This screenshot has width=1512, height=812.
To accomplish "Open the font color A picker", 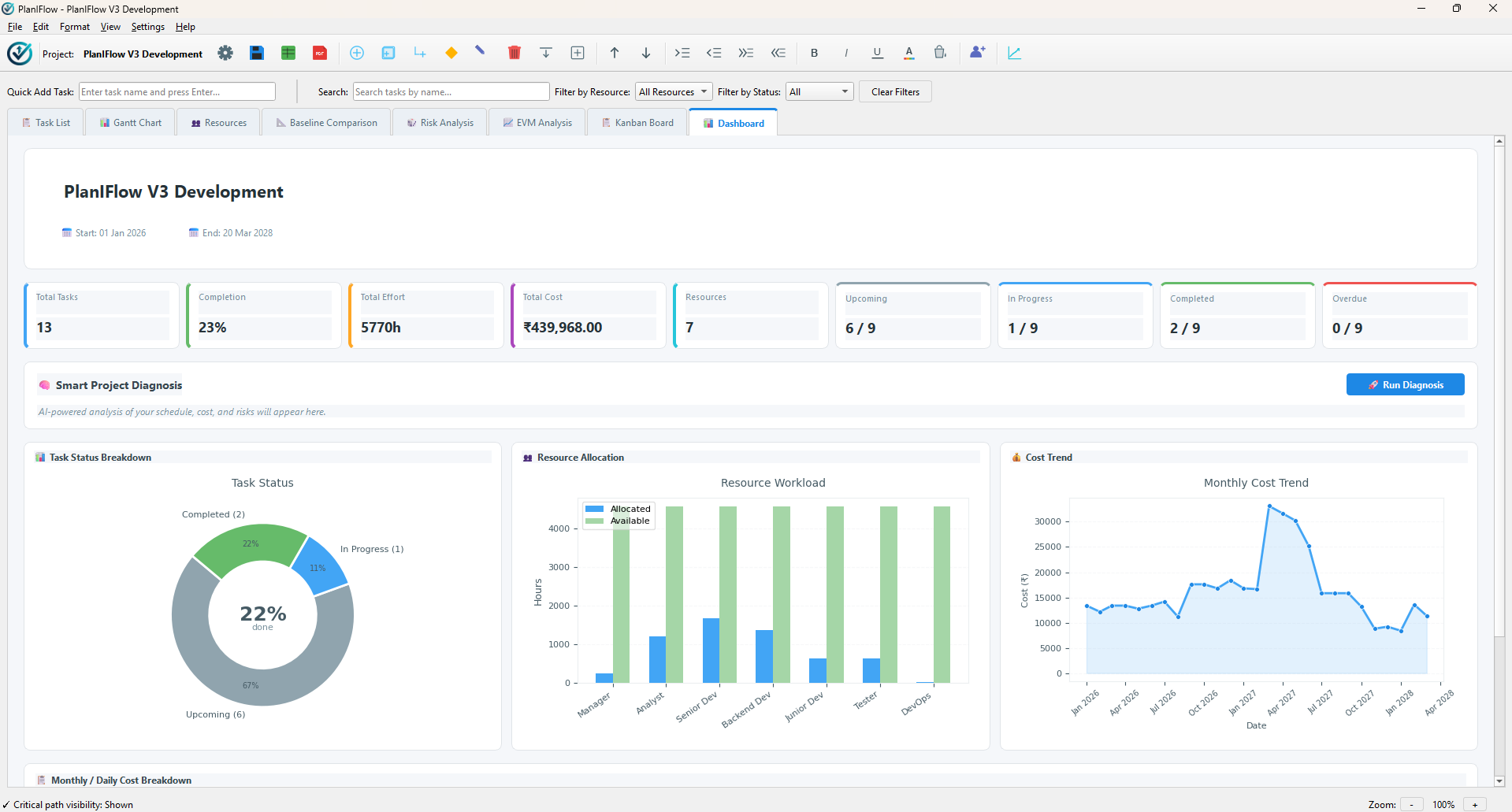I will coord(909,53).
